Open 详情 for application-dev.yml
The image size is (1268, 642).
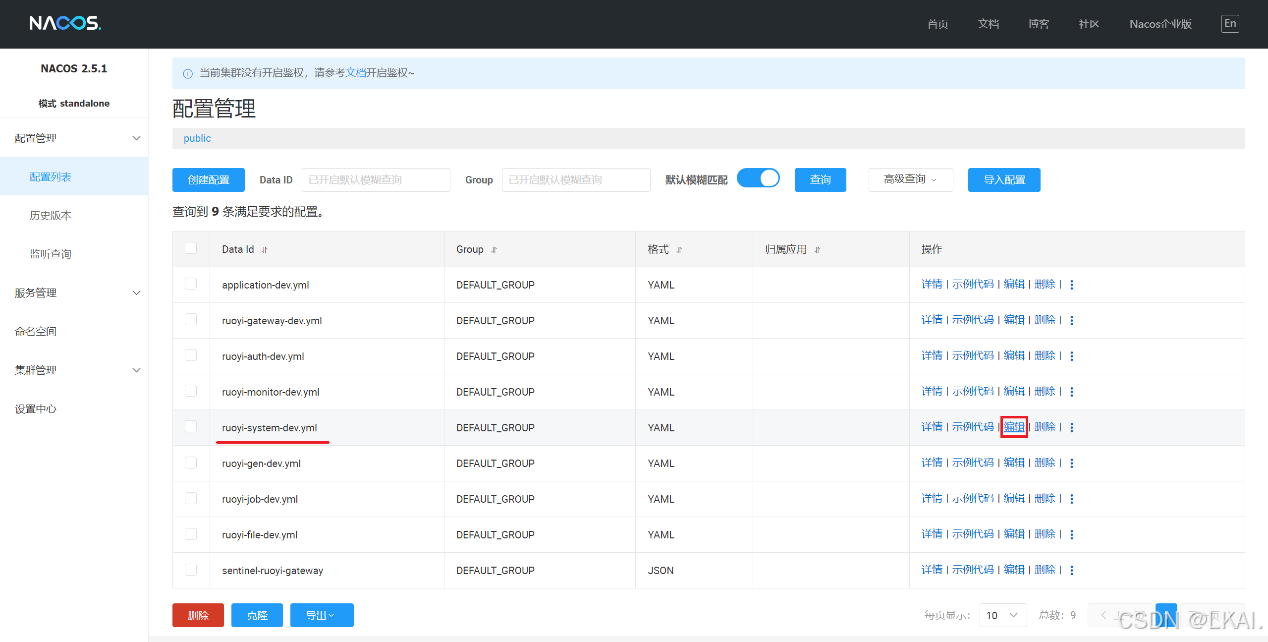click(932, 285)
